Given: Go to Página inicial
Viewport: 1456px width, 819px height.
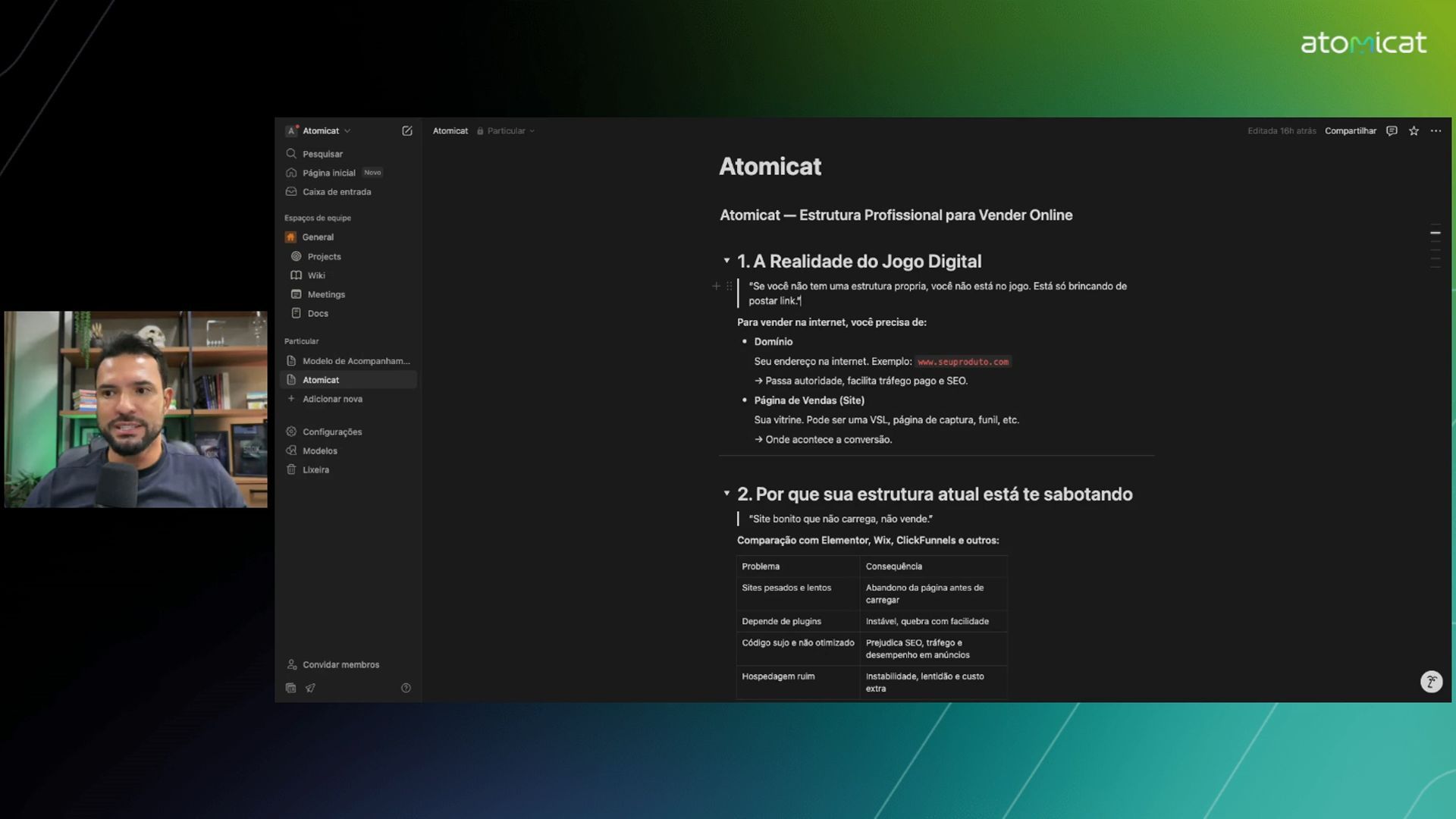Looking at the screenshot, I should point(349,173).
